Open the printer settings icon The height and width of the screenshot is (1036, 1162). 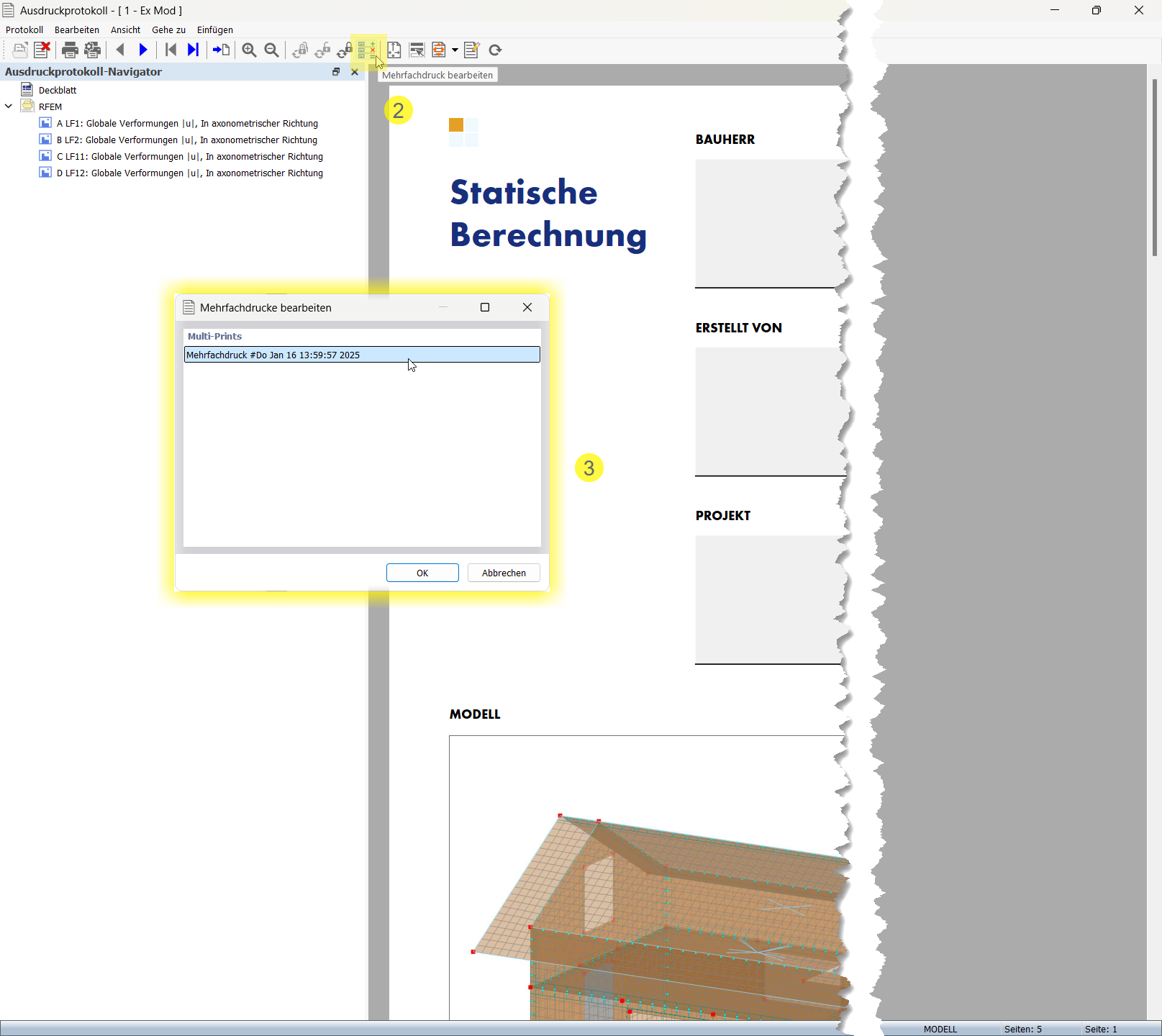tap(91, 50)
